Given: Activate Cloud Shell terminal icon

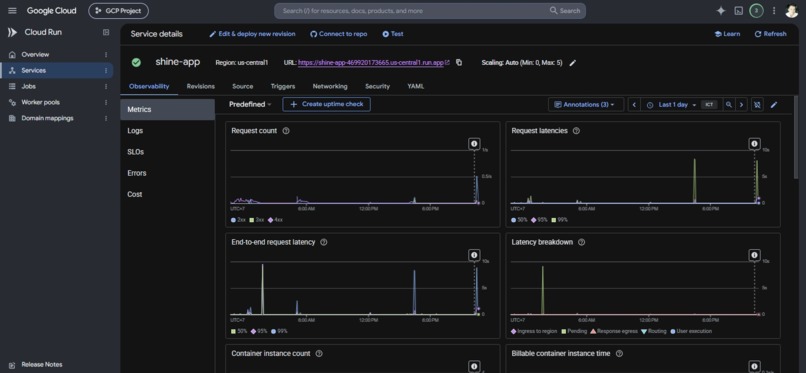Looking at the screenshot, I should coord(738,11).
